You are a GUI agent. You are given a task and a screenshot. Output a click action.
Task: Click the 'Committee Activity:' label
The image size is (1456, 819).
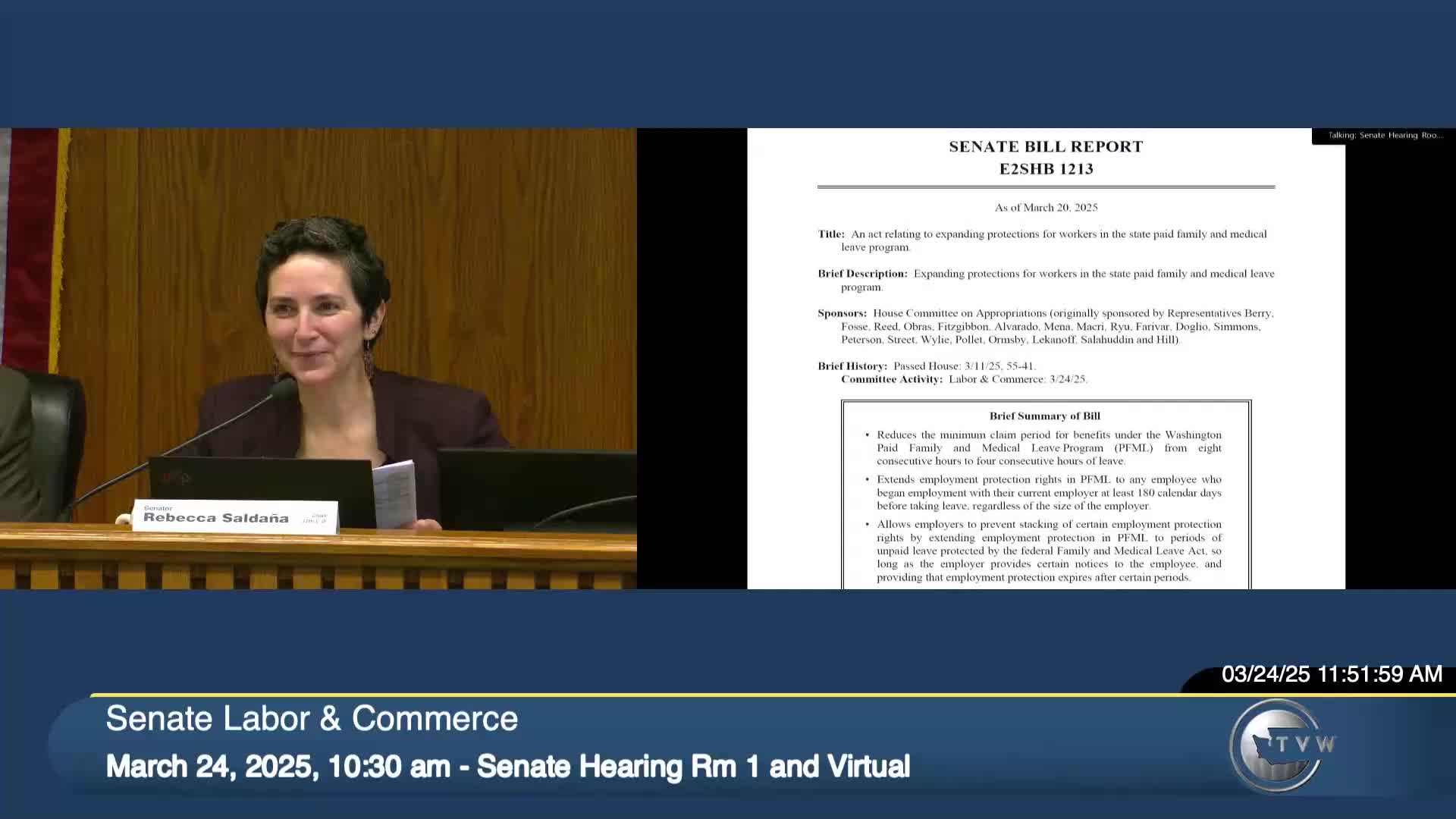tap(891, 379)
